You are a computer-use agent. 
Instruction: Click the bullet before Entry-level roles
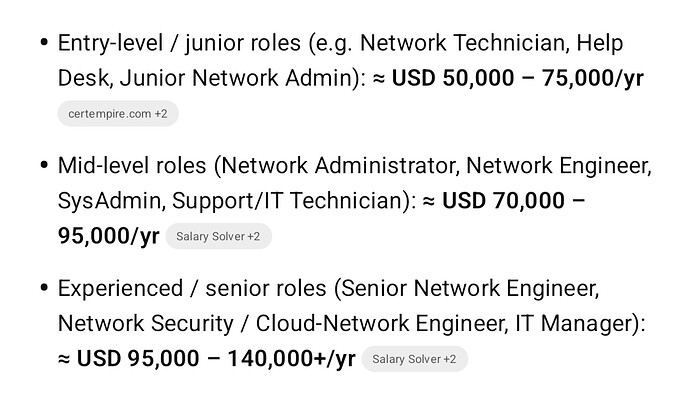tap(42, 44)
